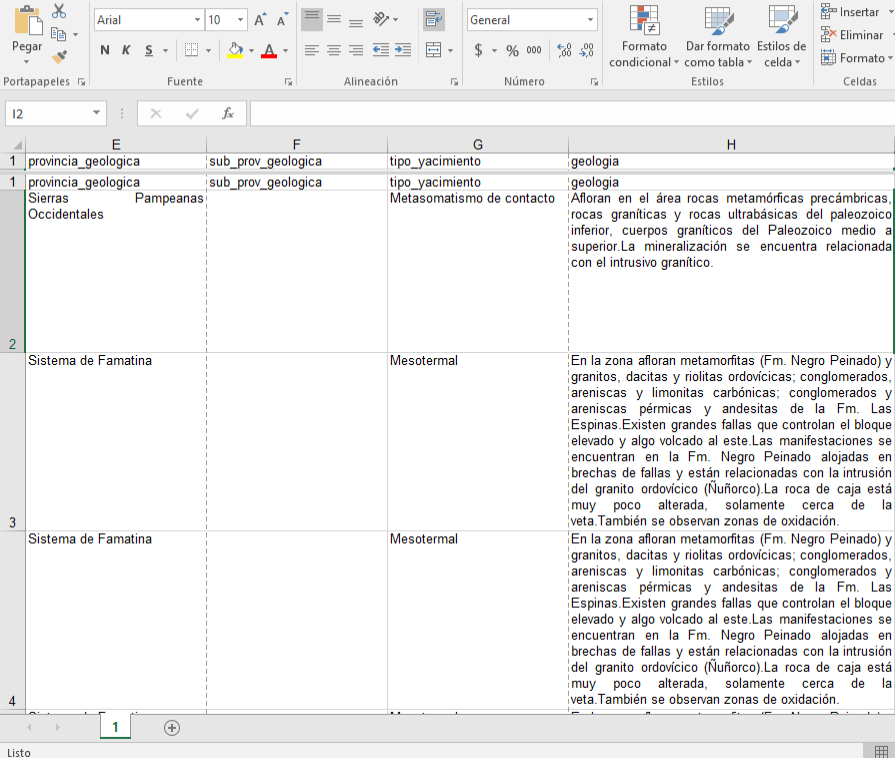Apply the 000 thousands separator style
This screenshot has height=758, width=895.
(x=534, y=50)
